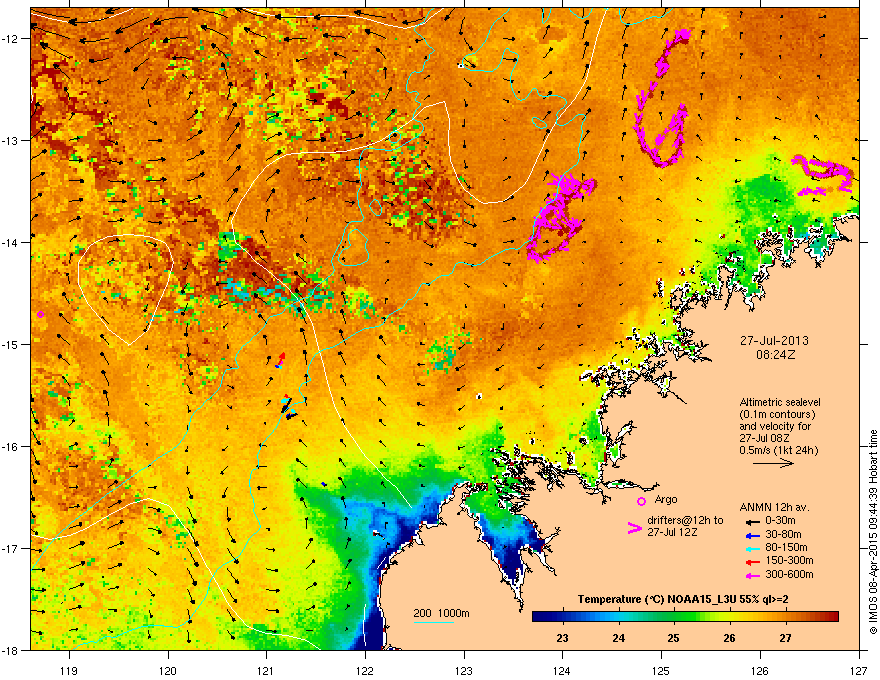
Task: Click the colorbar tick label 24
Action: pyautogui.click(x=618, y=638)
